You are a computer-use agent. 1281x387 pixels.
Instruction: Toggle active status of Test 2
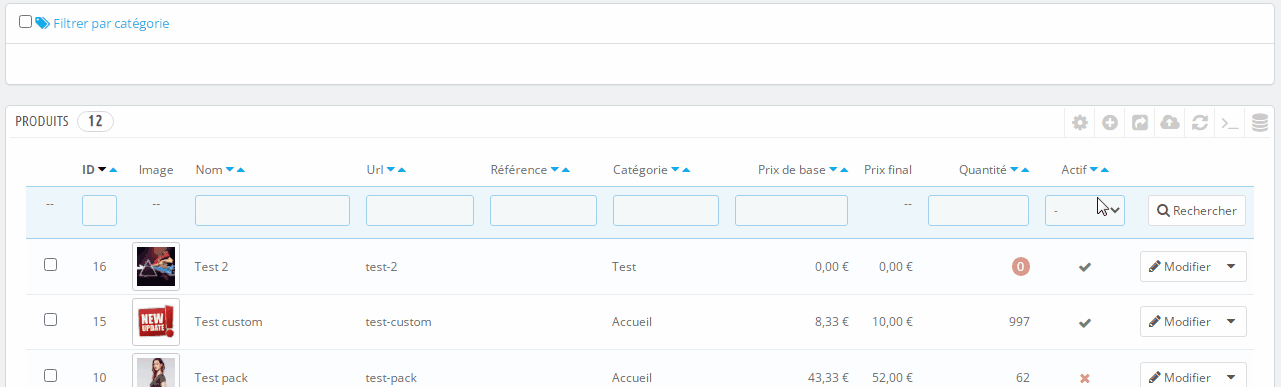click(x=1085, y=267)
